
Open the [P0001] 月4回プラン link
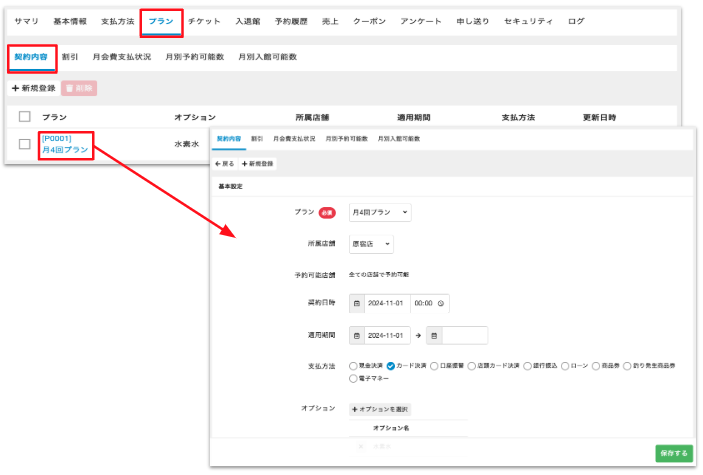coord(65,144)
